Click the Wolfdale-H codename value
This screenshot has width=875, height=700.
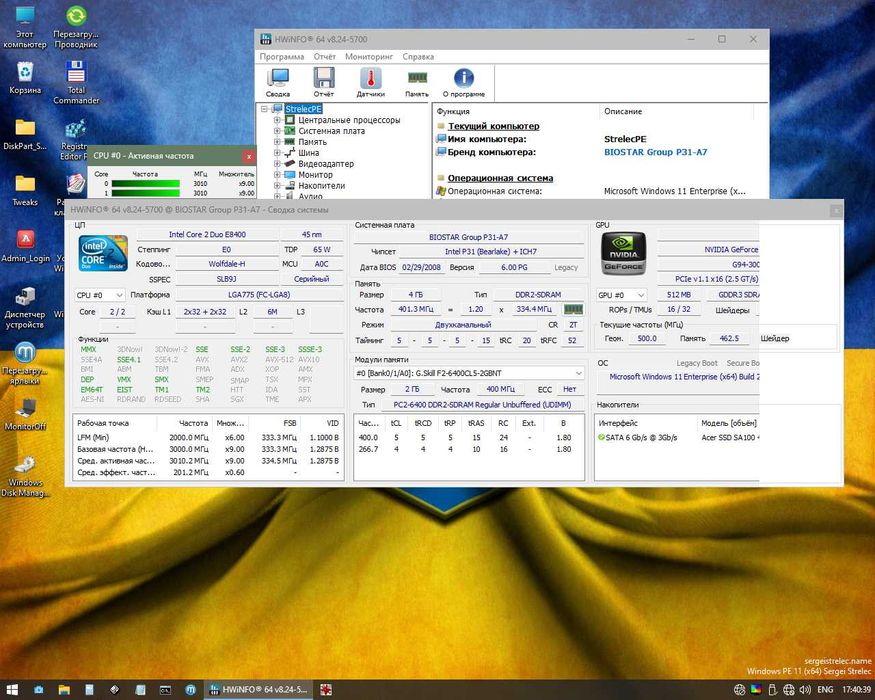pyautogui.click(x=227, y=264)
